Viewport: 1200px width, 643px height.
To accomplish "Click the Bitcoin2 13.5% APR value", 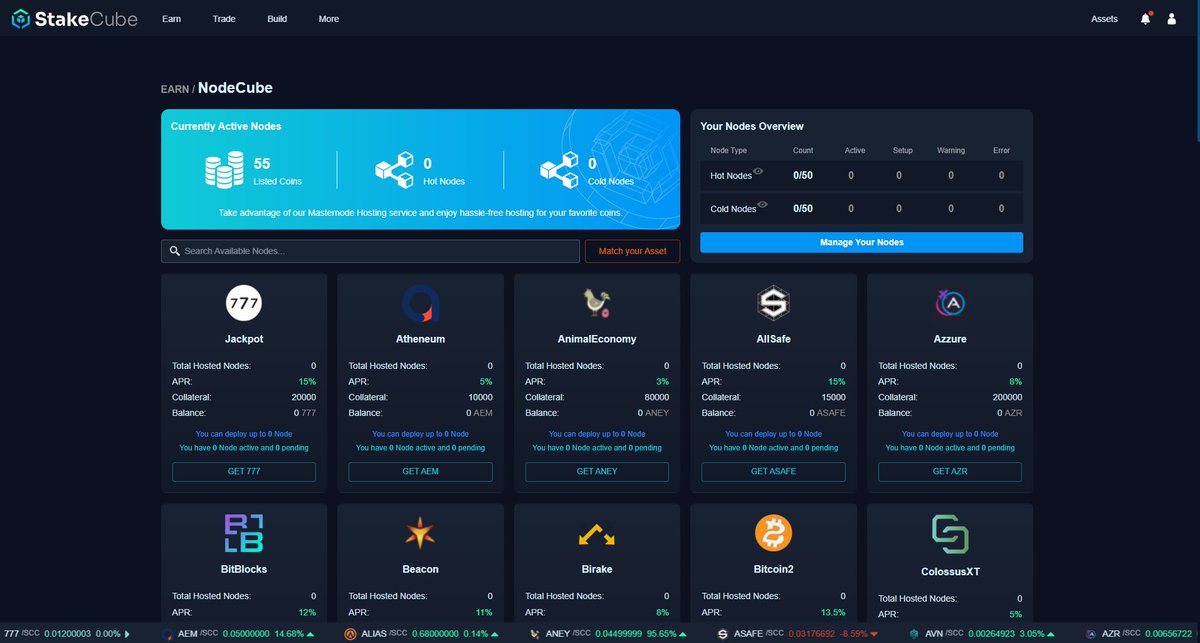I will [x=833, y=612].
